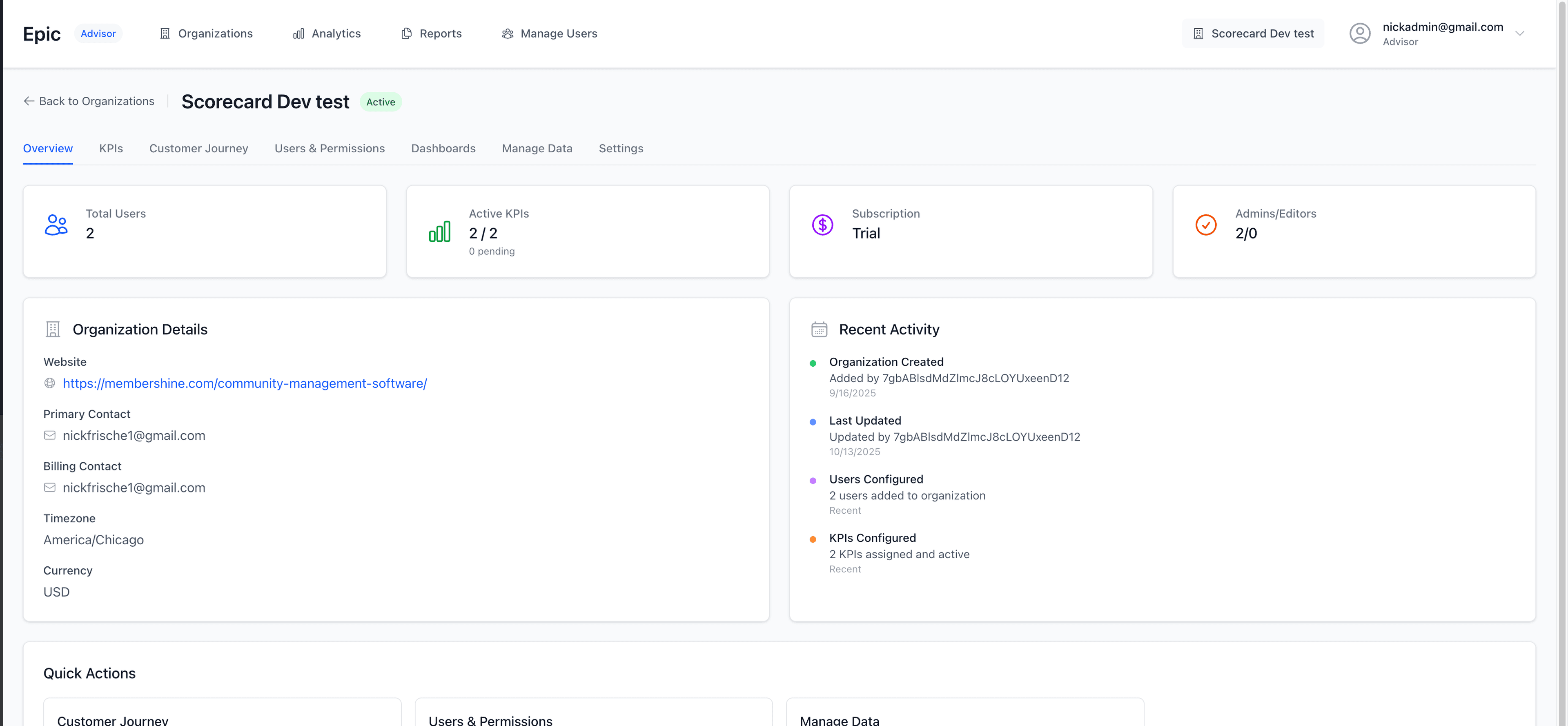
Task: Open the Scorecard Dev test organization switcher
Action: pyautogui.click(x=1253, y=33)
